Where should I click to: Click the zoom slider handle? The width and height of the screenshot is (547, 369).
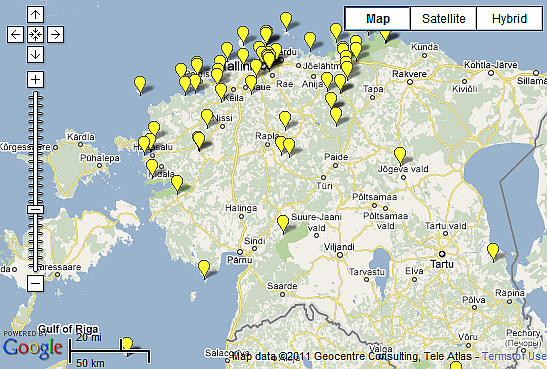[x=35, y=209]
